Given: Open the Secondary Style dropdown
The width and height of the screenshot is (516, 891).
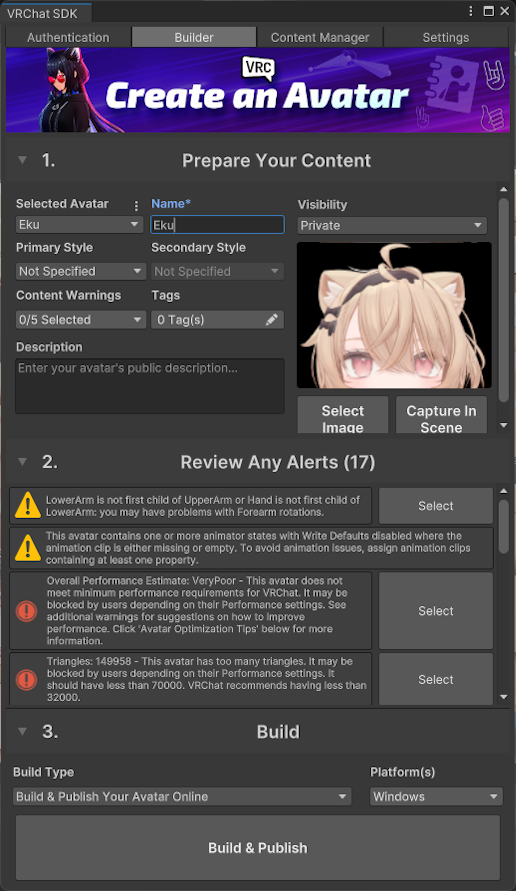Looking at the screenshot, I should (217, 271).
